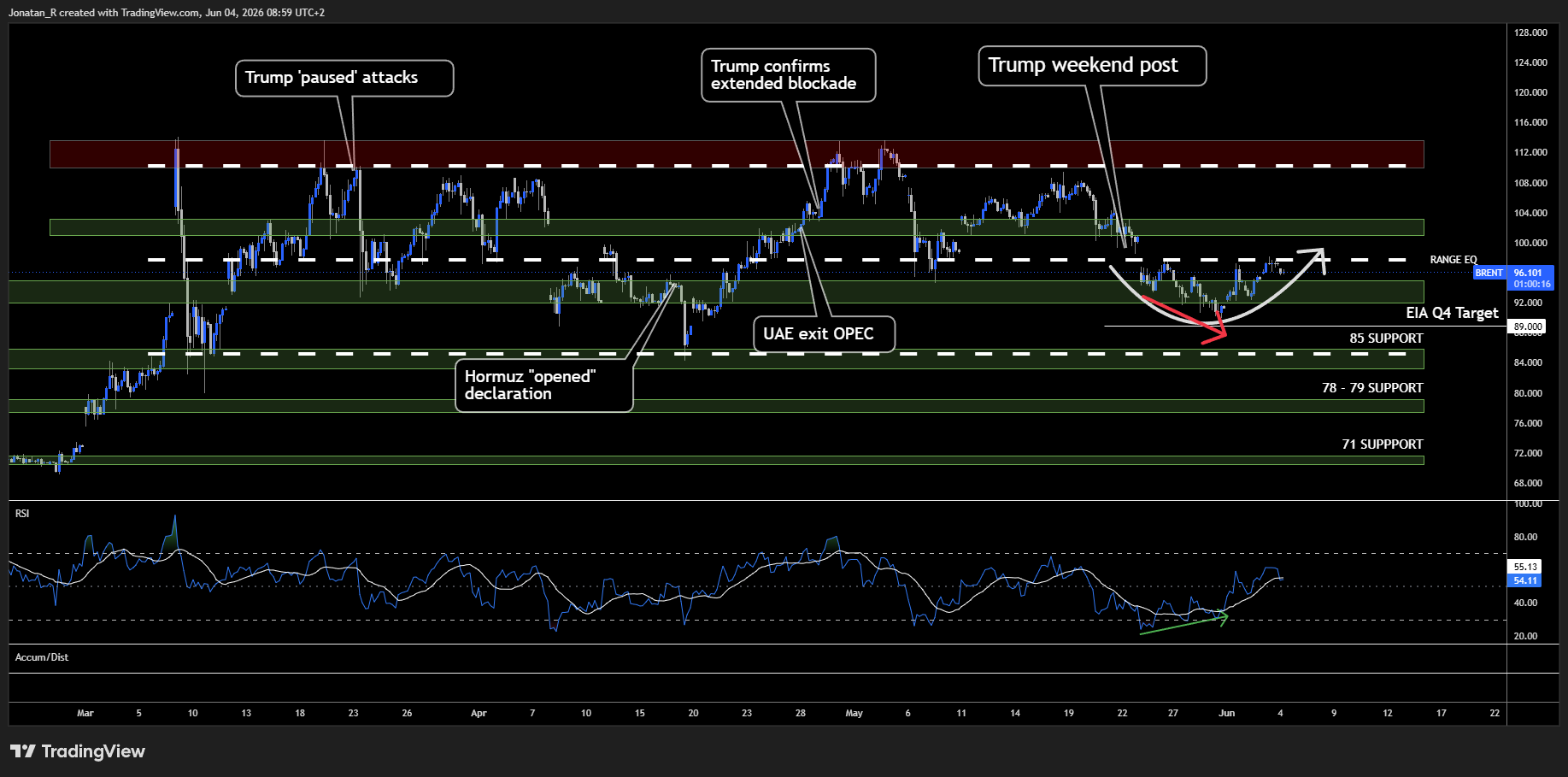
Task: Click the Jun label on the time axis
Action: 1227,713
